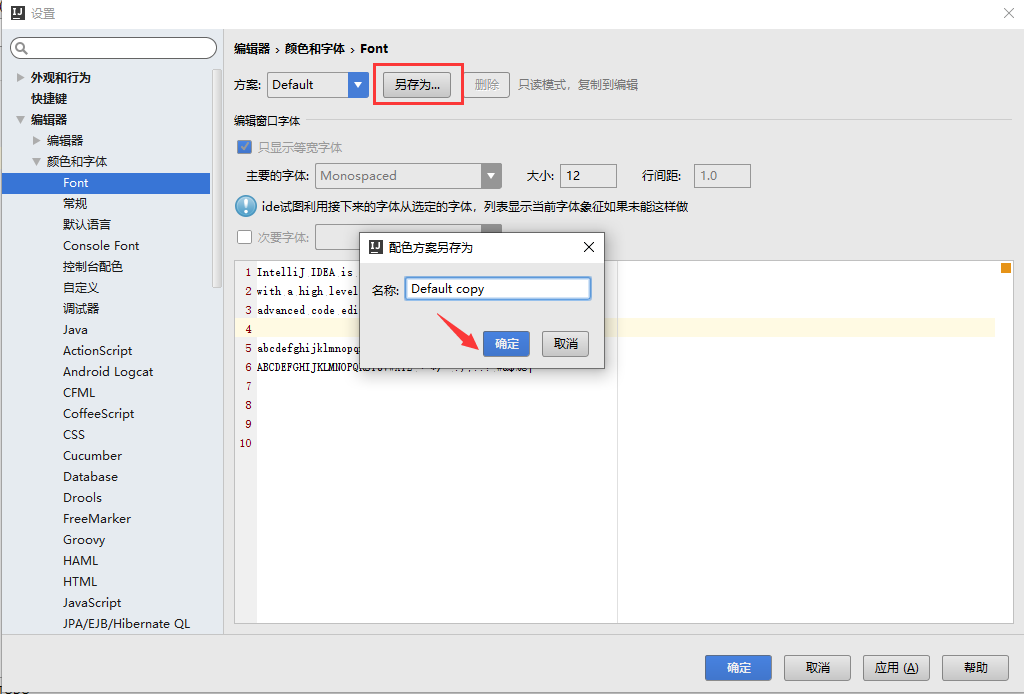Click the 行间距 field showing 1.0

pos(722,176)
